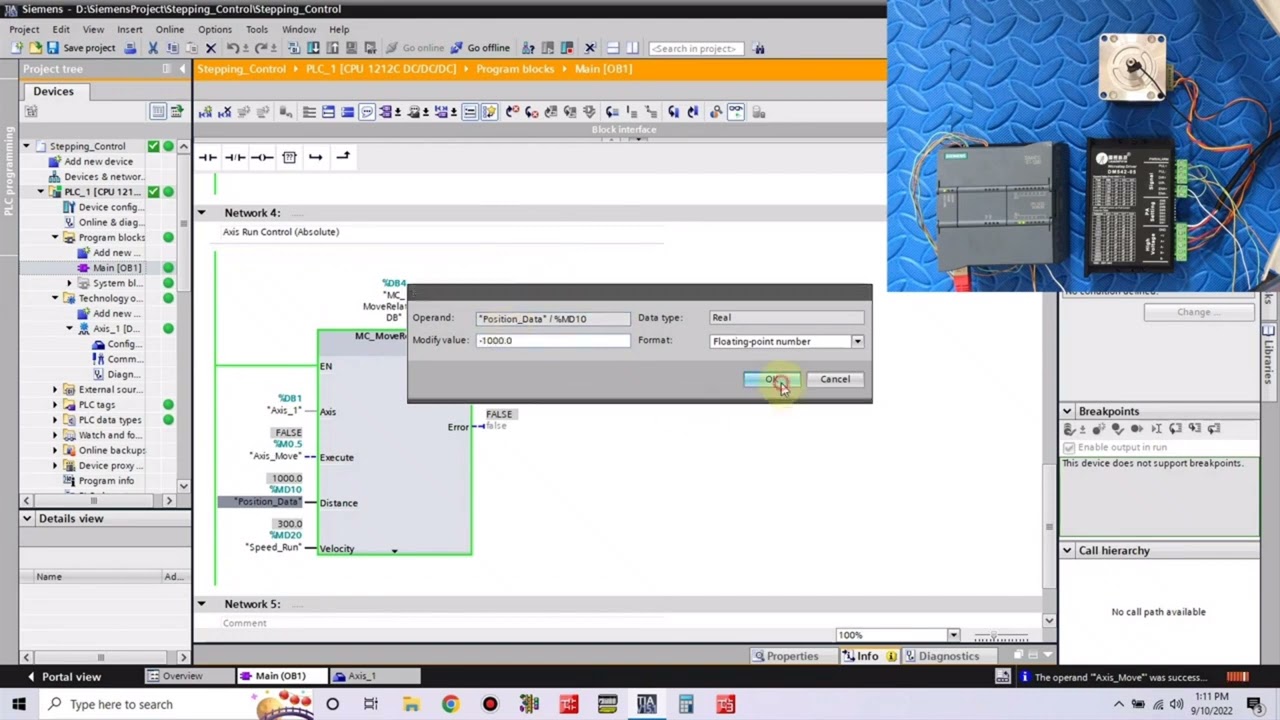
Task: Cancel the modify value dialog
Action: [835, 379]
